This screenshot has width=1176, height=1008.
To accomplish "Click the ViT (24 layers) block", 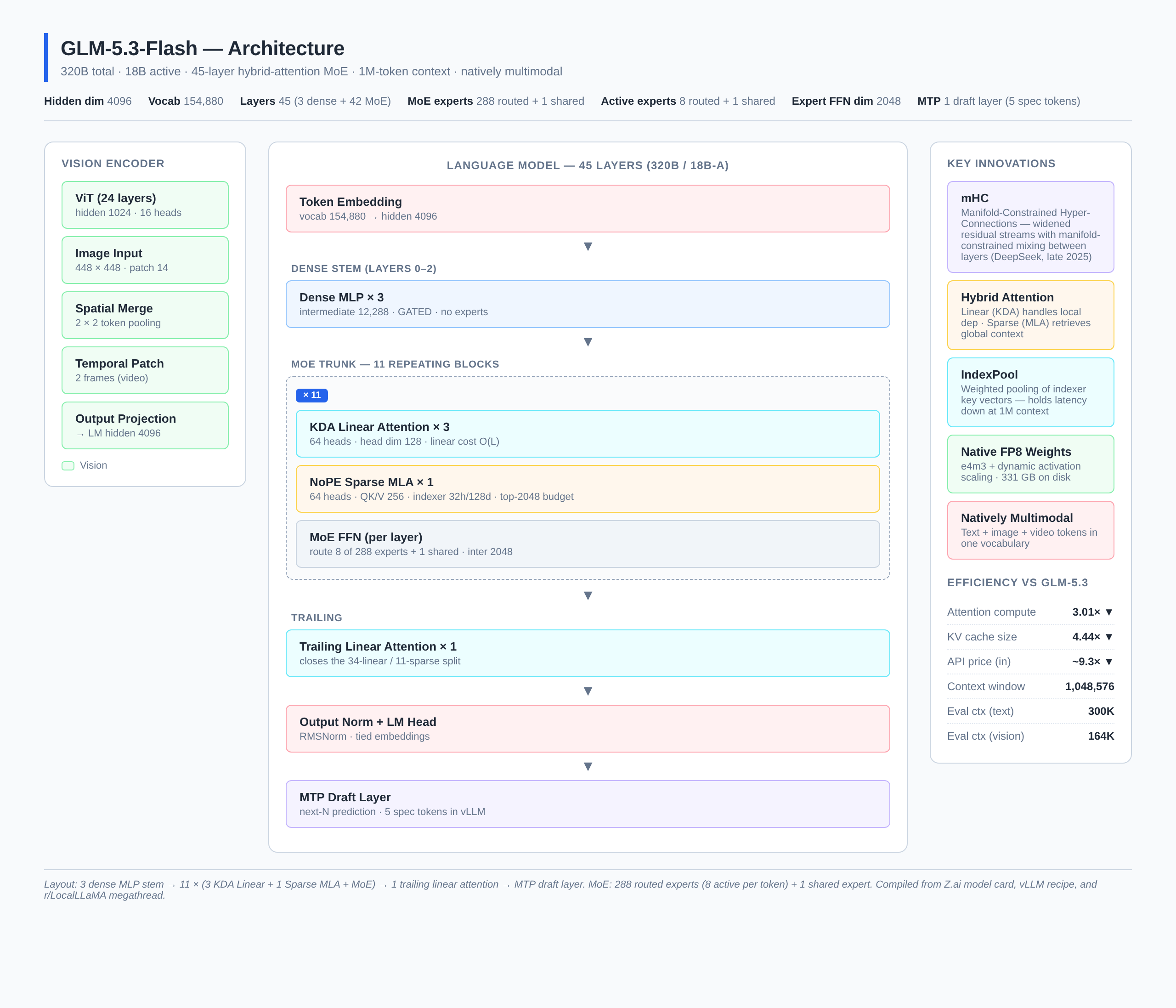I will [x=145, y=205].
